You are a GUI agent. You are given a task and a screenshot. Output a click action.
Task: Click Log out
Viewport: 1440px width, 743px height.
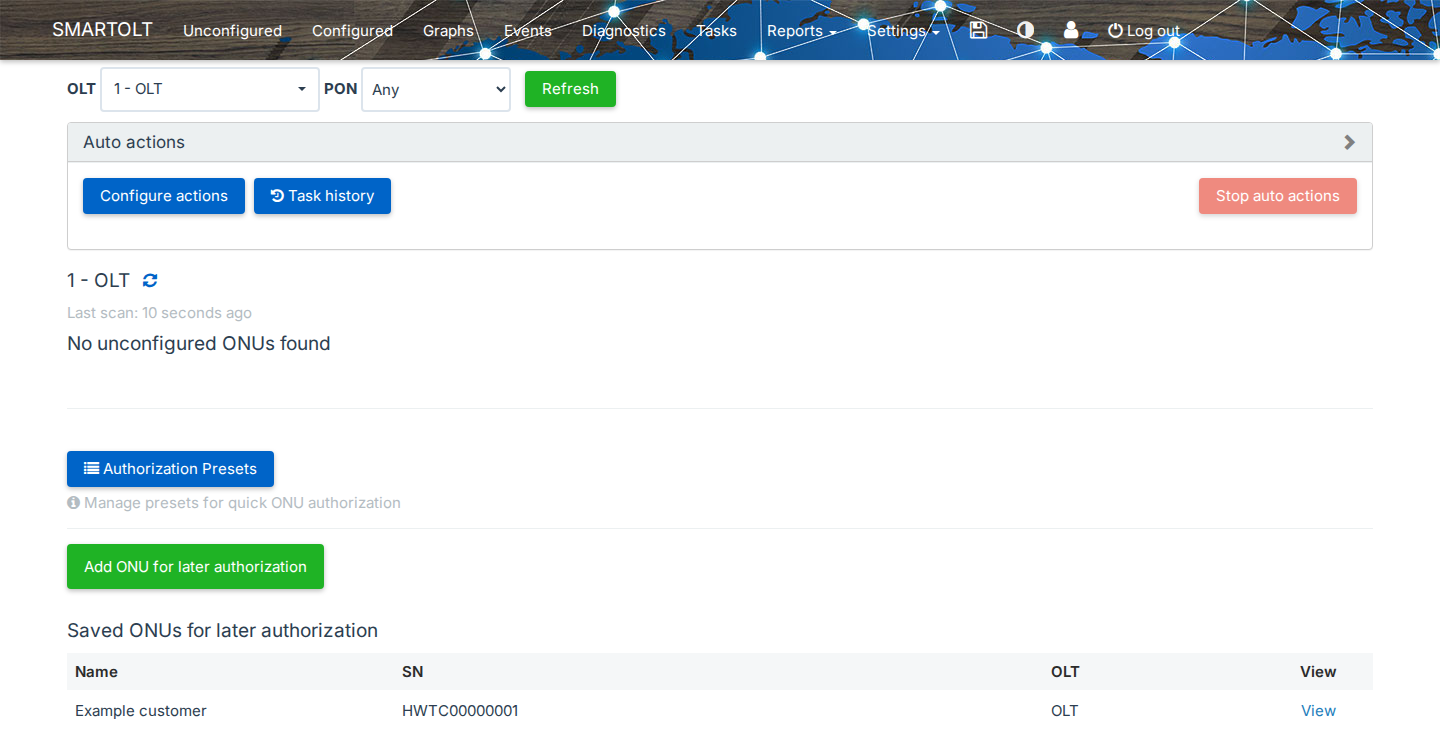1144,31
